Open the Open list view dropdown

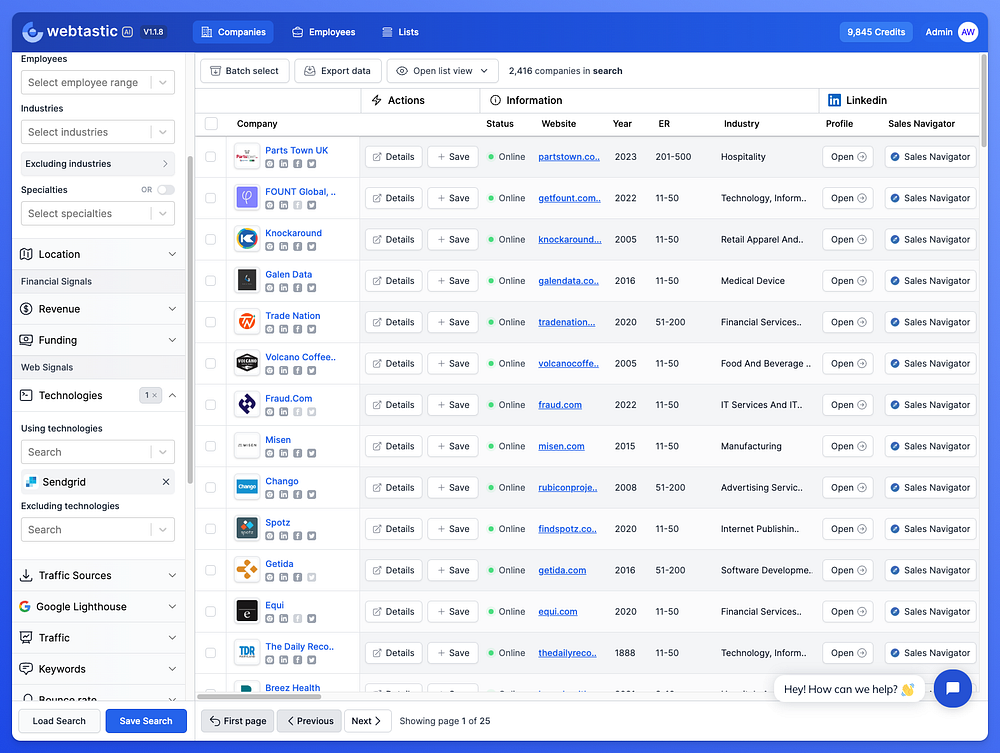(443, 71)
